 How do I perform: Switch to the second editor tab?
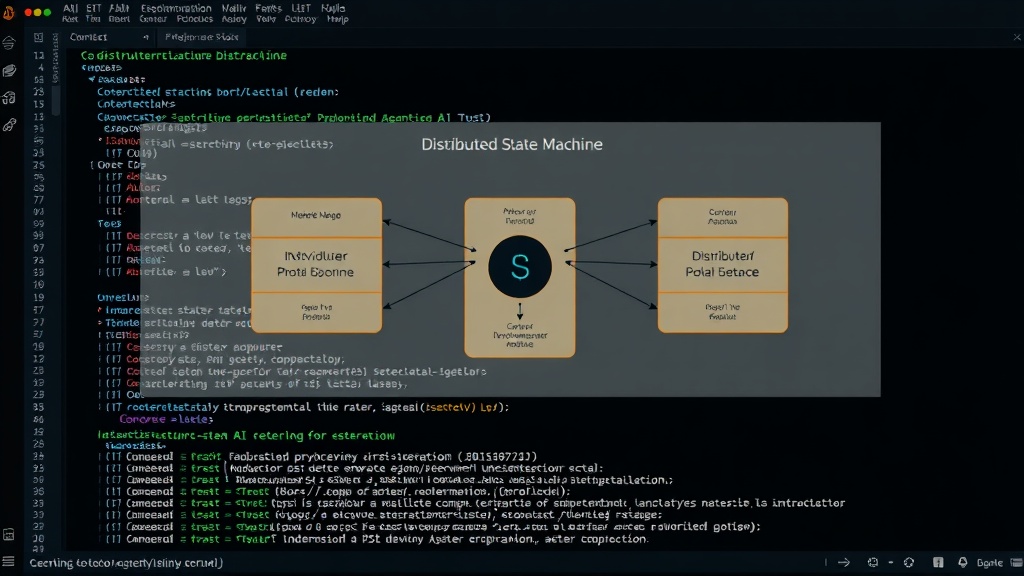pos(201,37)
